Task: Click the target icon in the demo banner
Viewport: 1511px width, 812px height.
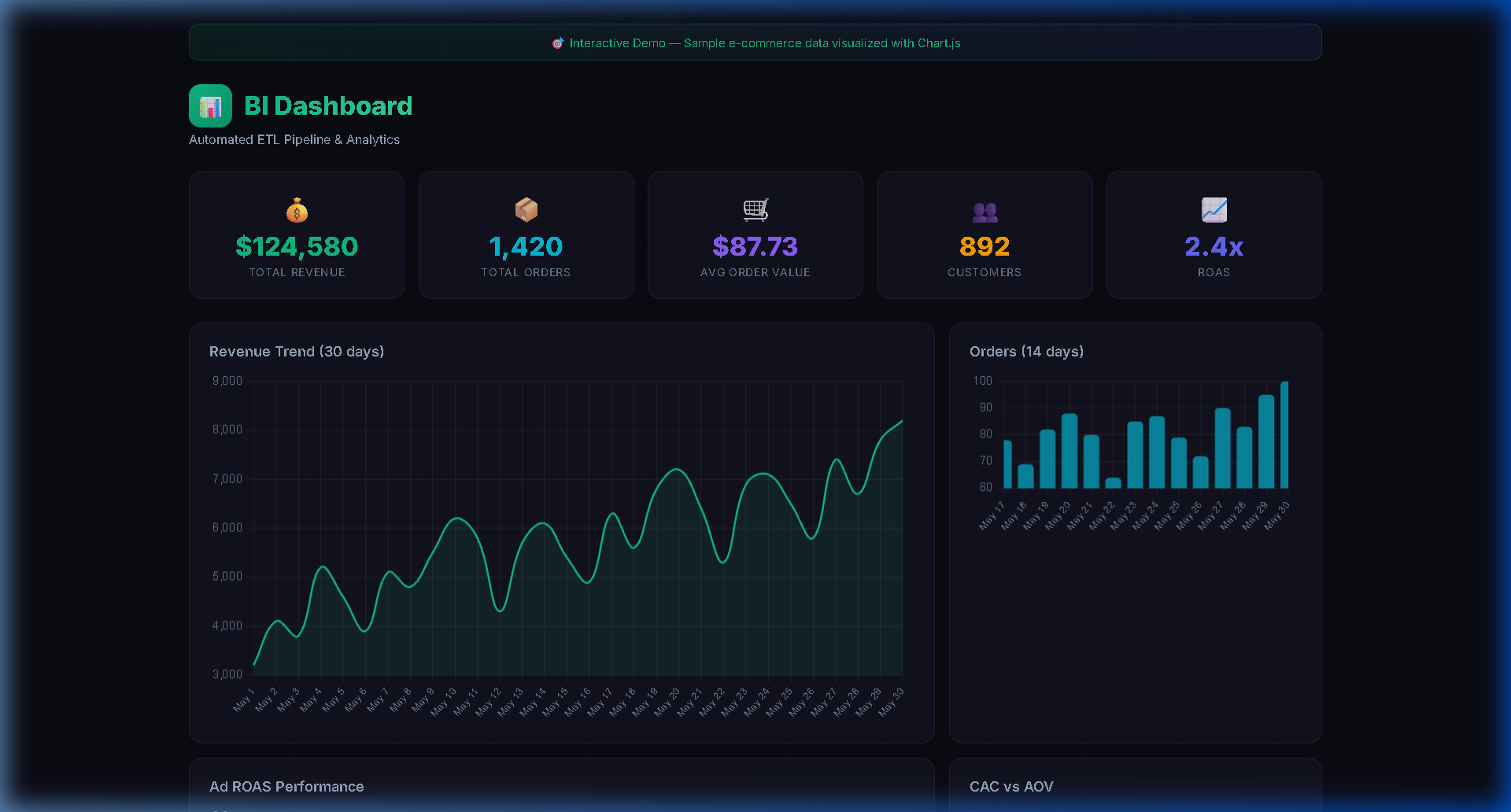Action: pyautogui.click(x=557, y=43)
